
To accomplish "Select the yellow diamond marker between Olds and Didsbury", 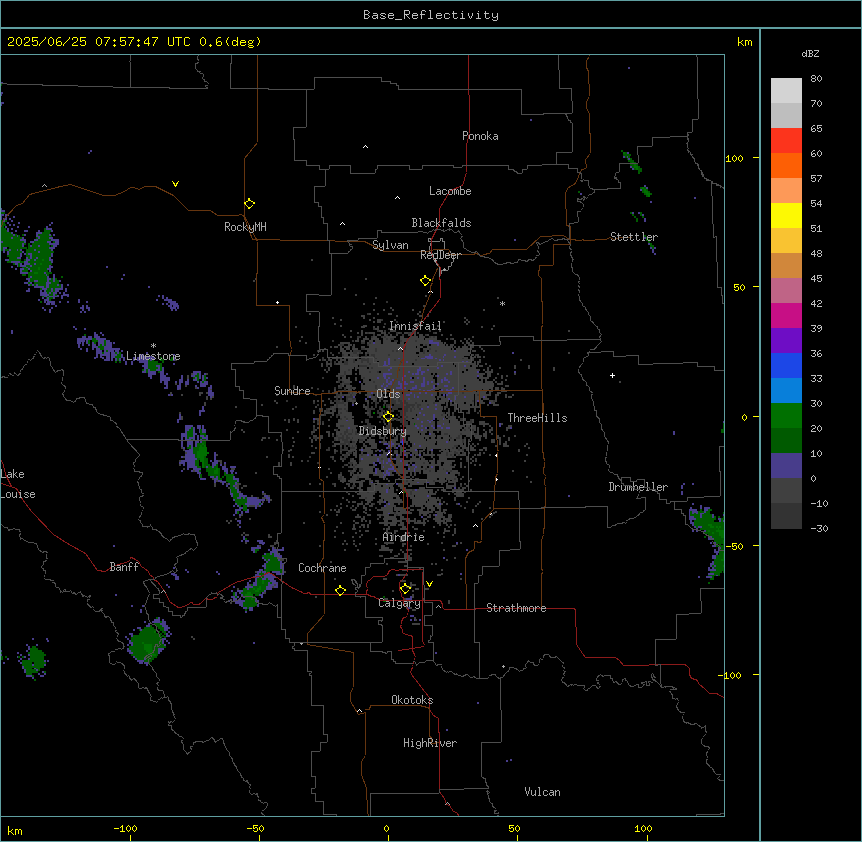I will point(388,417).
